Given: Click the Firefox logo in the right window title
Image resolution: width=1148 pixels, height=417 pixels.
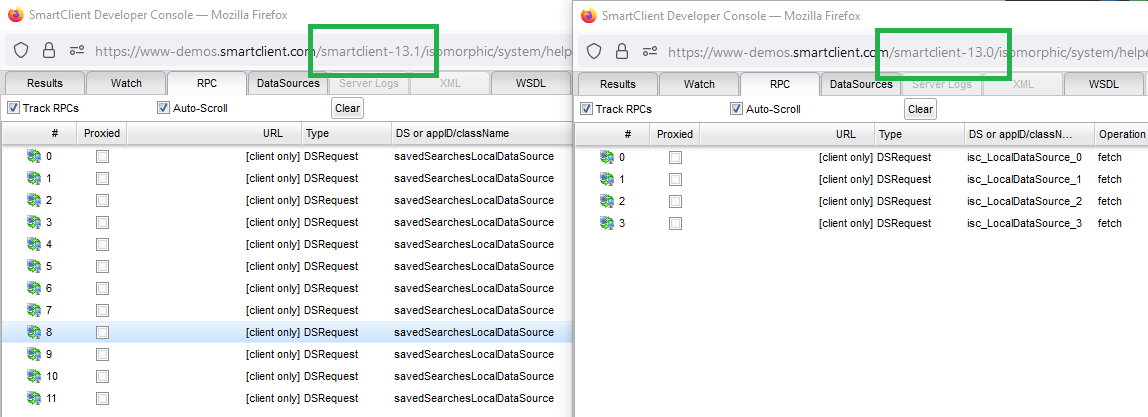Looking at the screenshot, I should (589, 15).
